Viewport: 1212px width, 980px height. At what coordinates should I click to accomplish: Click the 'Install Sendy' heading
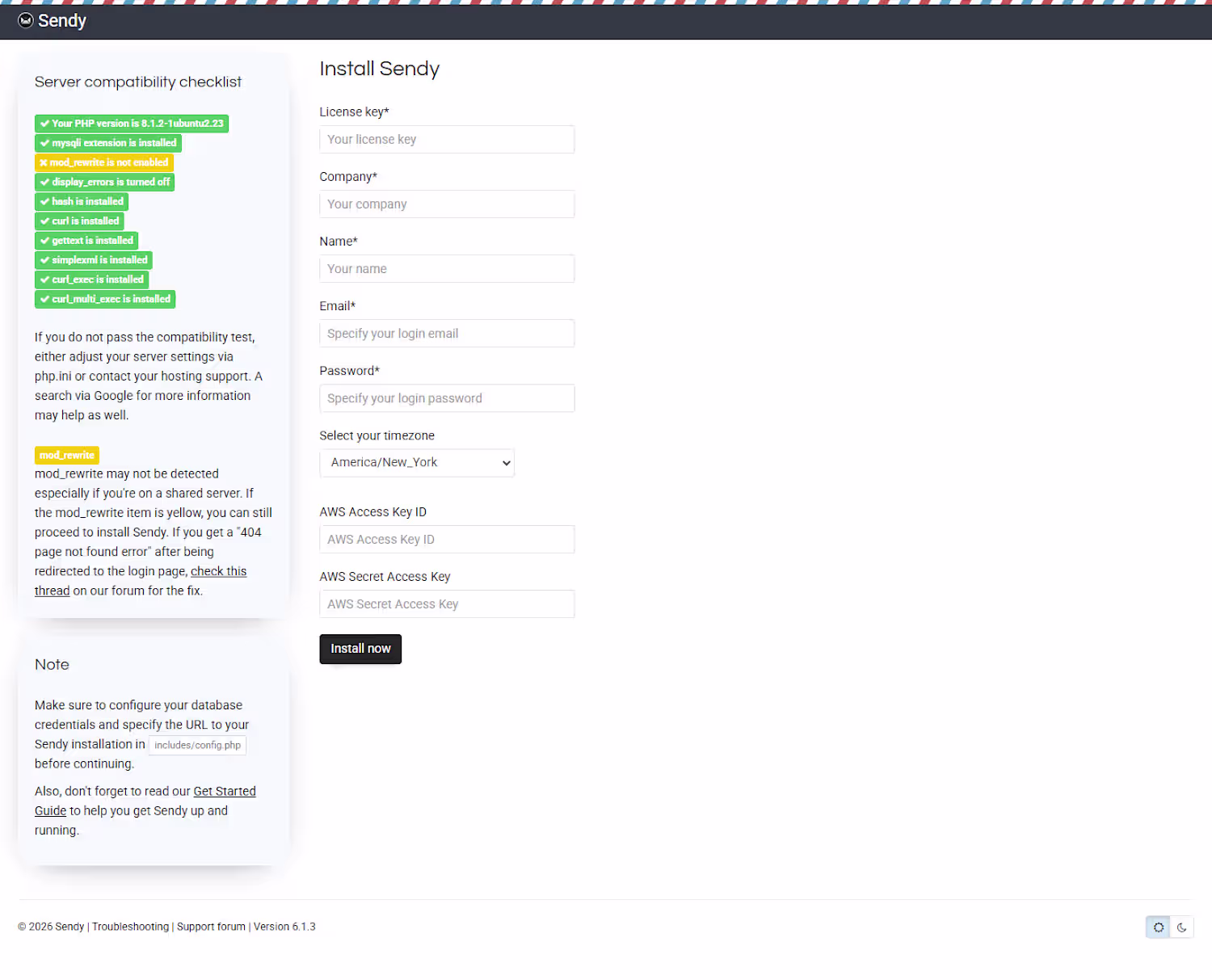click(x=380, y=69)
